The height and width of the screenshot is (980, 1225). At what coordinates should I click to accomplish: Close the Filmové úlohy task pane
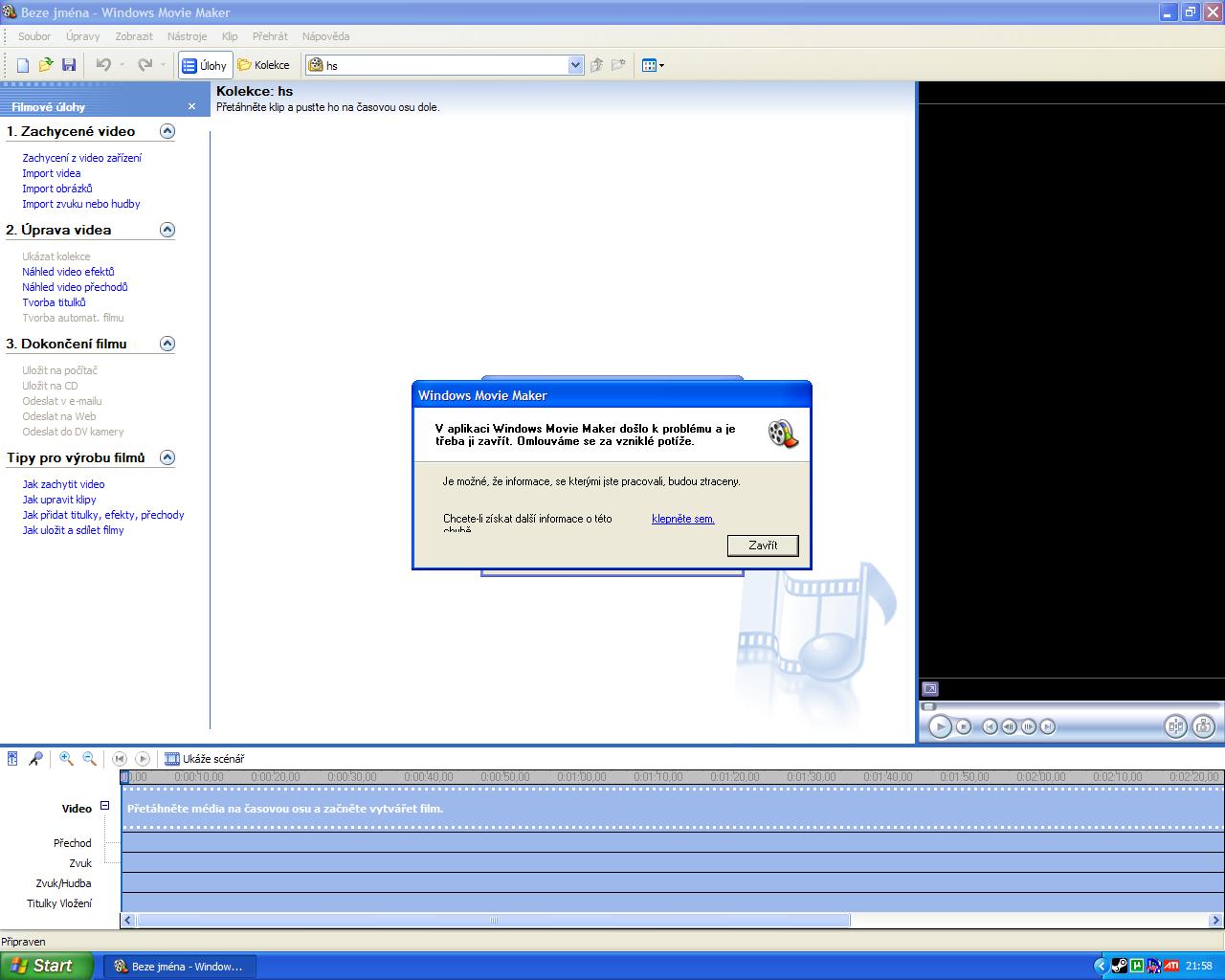coord(191,107)
